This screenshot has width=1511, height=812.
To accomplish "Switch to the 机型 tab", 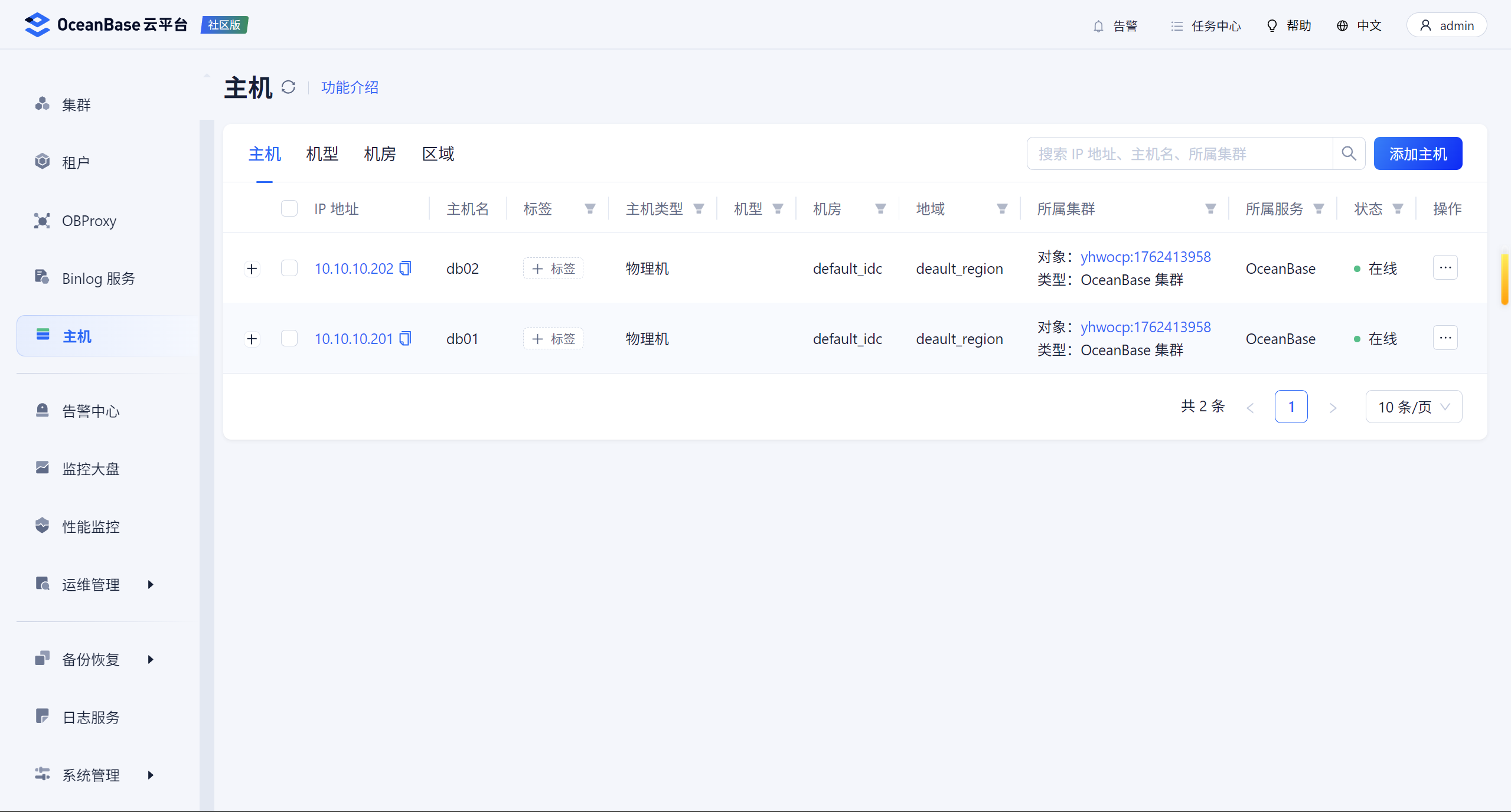I will tap(322, 154).
